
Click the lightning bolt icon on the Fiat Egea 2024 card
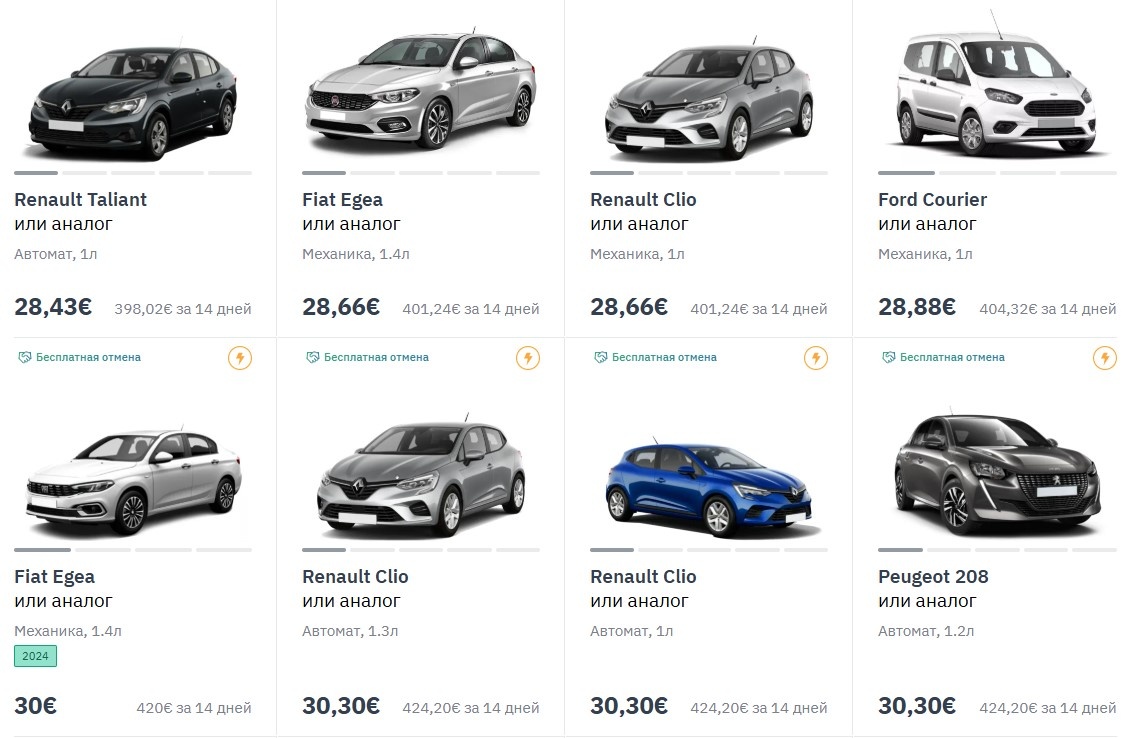tap(240, 357)
